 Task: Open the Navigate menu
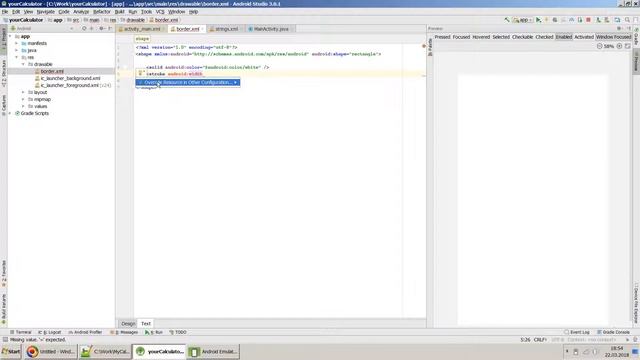tap(45, 12)
